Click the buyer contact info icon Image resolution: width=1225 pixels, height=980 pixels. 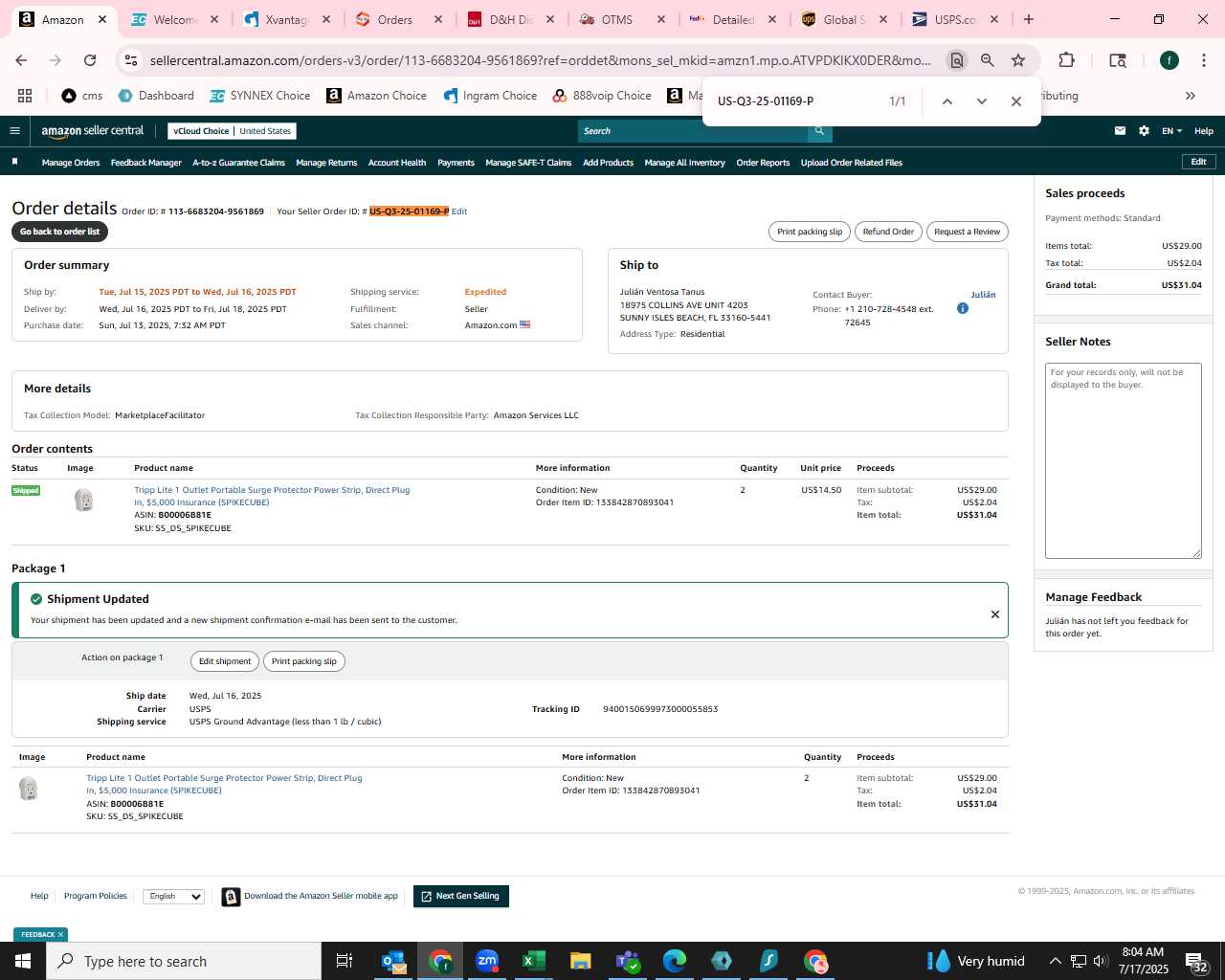963,308
